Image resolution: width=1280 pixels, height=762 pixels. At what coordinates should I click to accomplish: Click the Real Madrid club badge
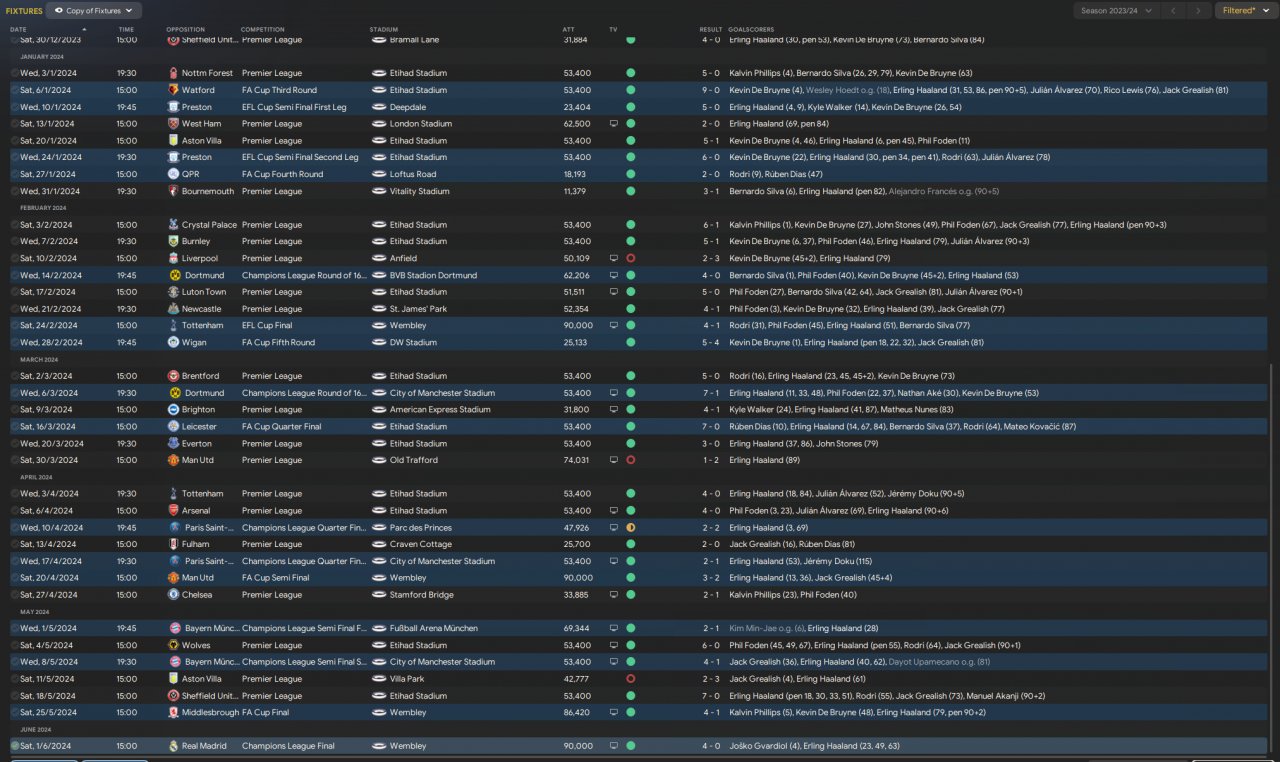[174, 746]
